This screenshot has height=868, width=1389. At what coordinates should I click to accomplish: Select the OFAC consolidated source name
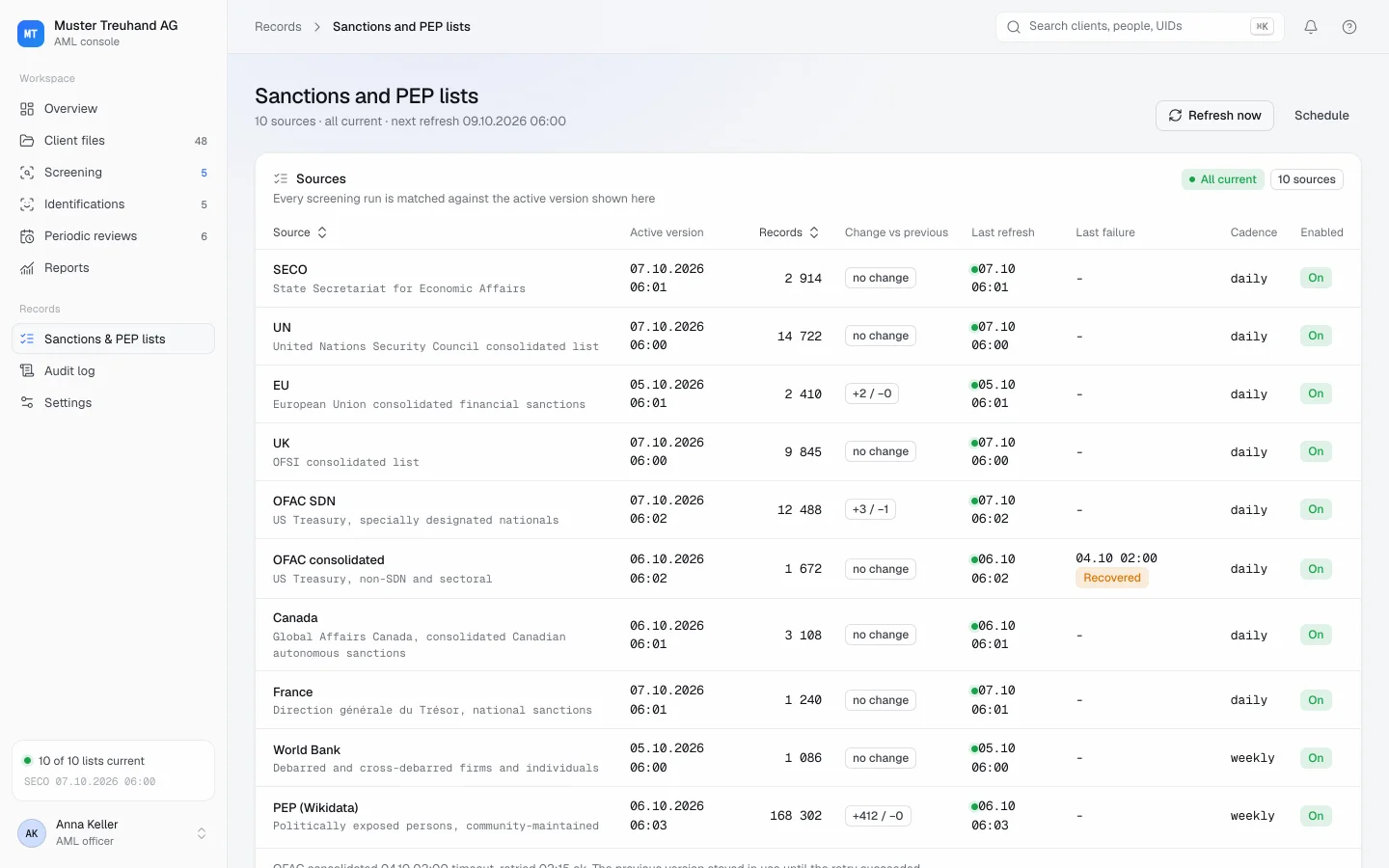(x=329, y=560)
